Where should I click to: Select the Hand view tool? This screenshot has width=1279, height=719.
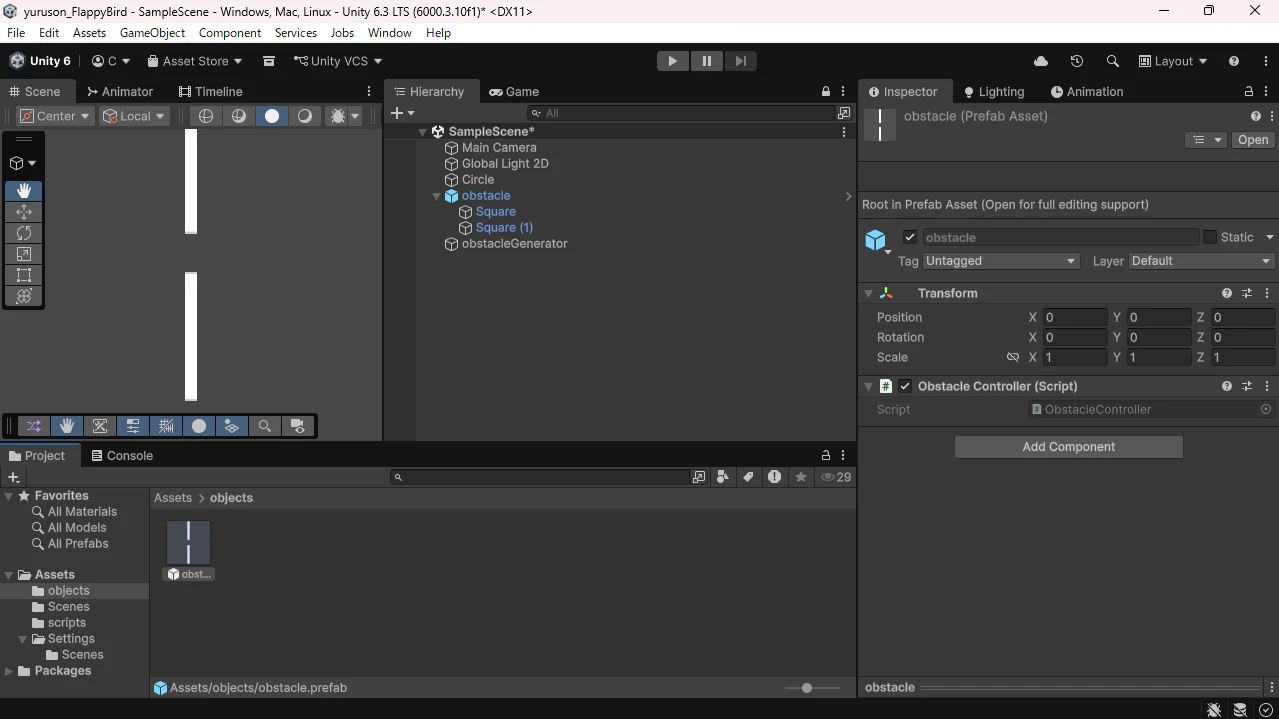[24, 190]
